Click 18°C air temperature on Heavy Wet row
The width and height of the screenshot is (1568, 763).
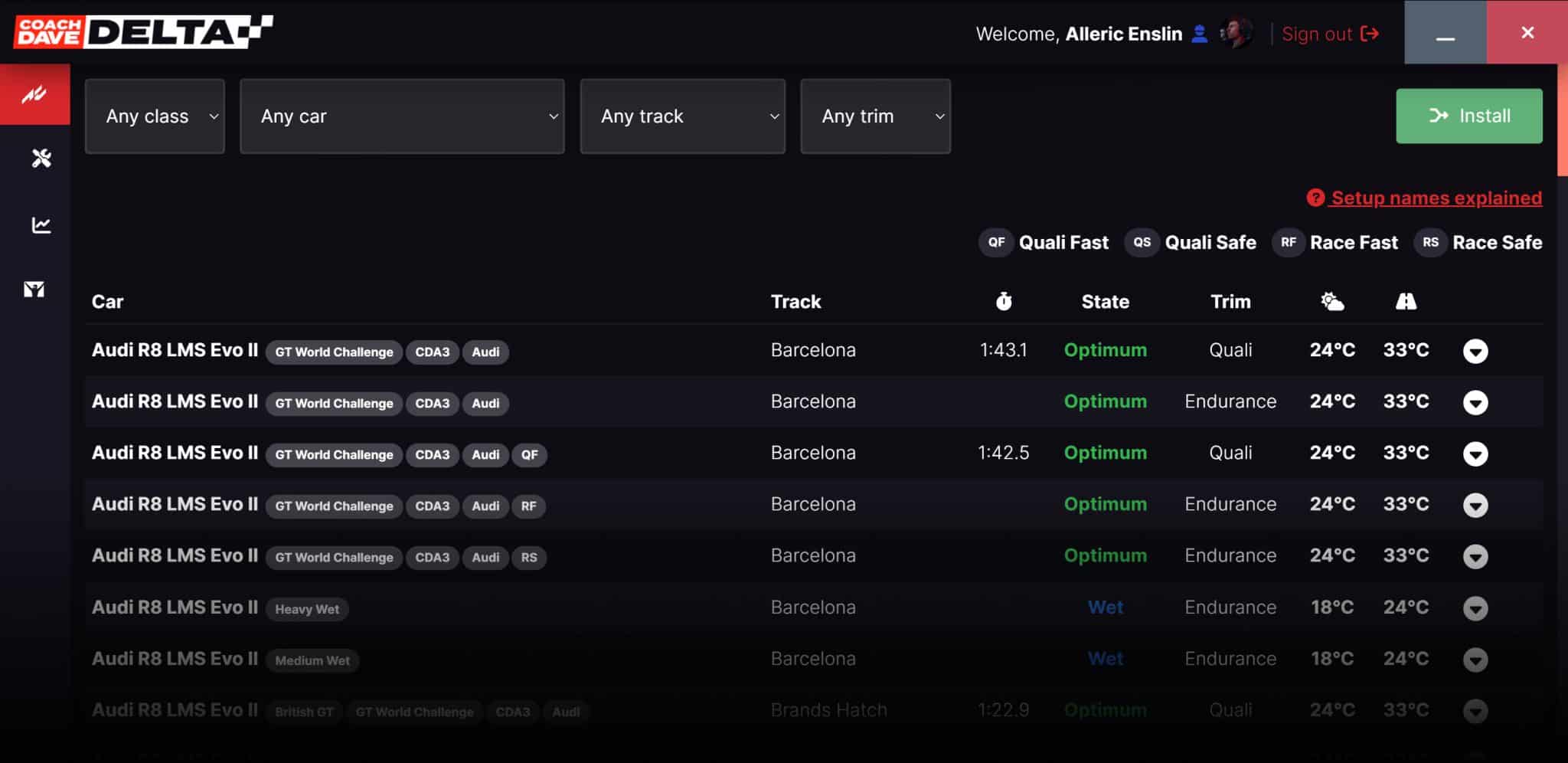(1332, 607)
